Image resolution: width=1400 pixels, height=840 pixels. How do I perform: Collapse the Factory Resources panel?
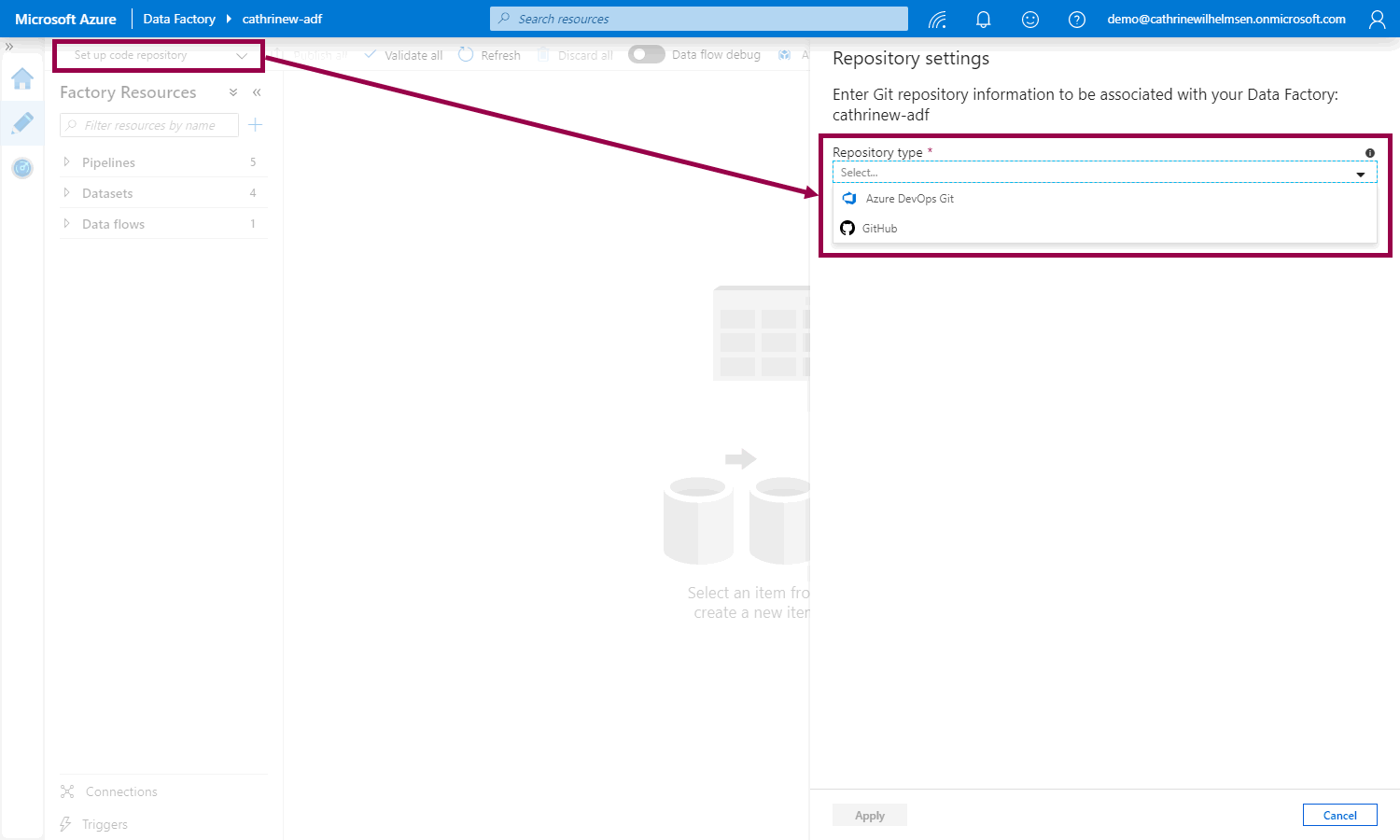pyautogui.click(x=257, y=92)
